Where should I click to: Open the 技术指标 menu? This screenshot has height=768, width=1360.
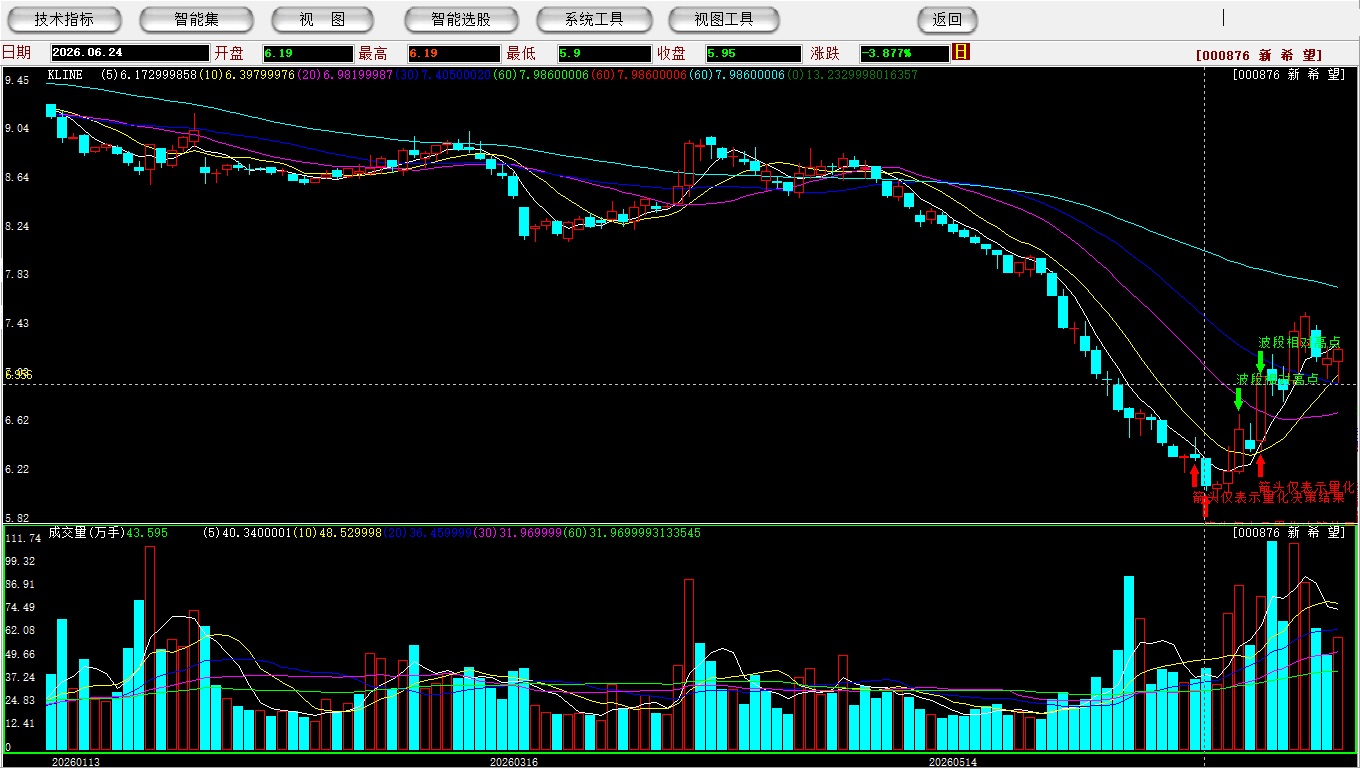point(64,19)
